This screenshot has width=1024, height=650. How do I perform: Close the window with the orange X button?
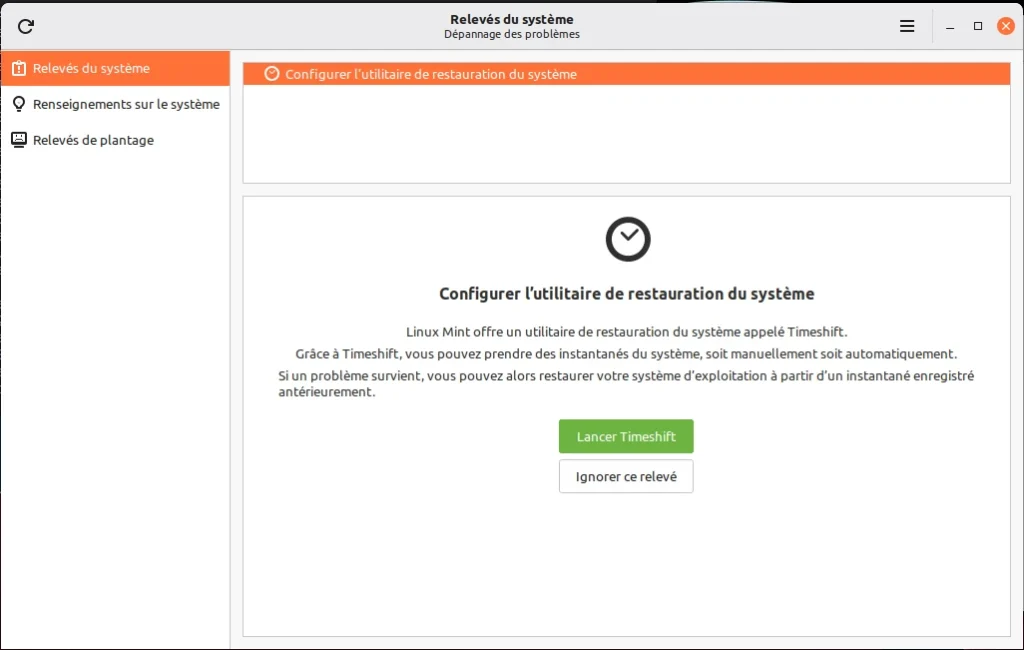(x=1005, y=26)
